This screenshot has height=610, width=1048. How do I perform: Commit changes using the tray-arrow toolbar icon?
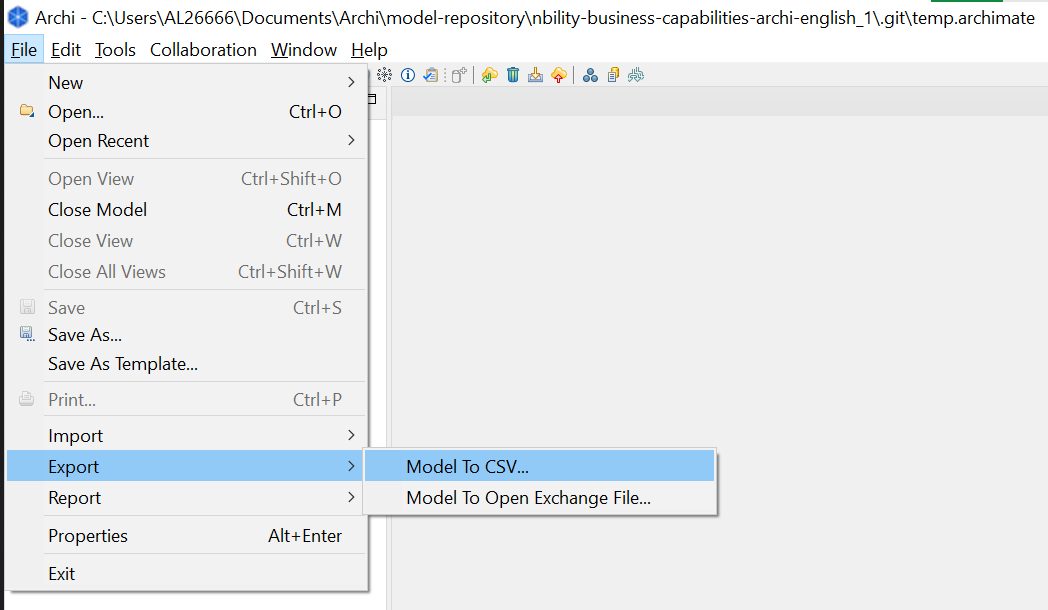(535, 75)
